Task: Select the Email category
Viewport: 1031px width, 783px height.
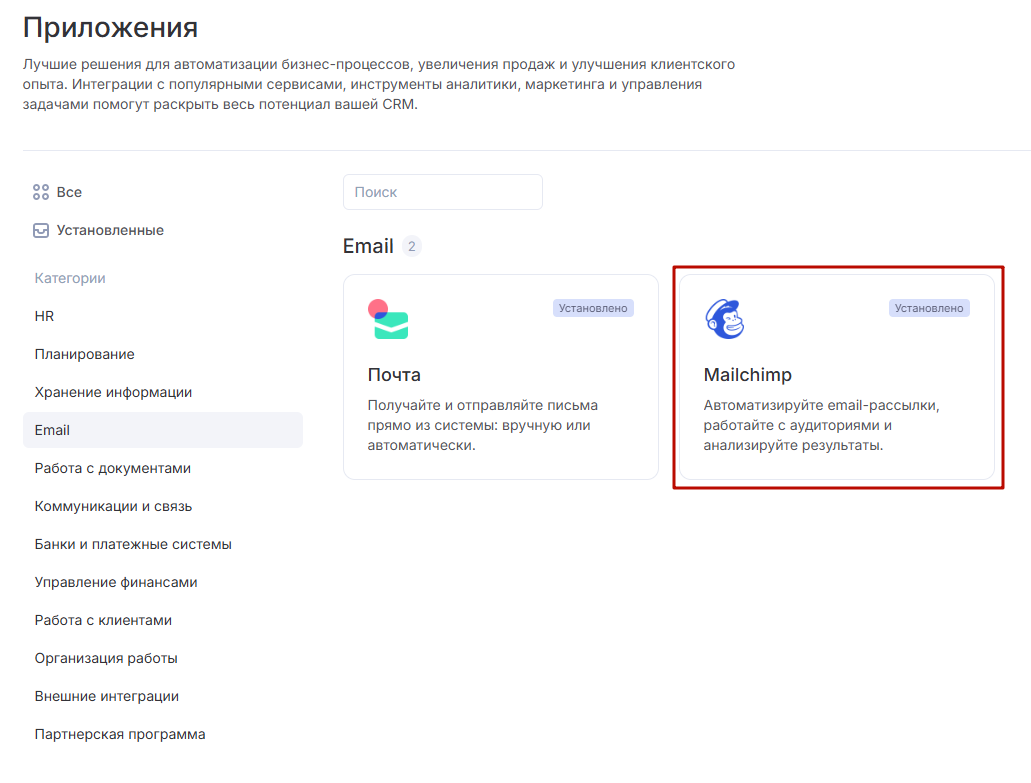Action: [x=162, y=430]
